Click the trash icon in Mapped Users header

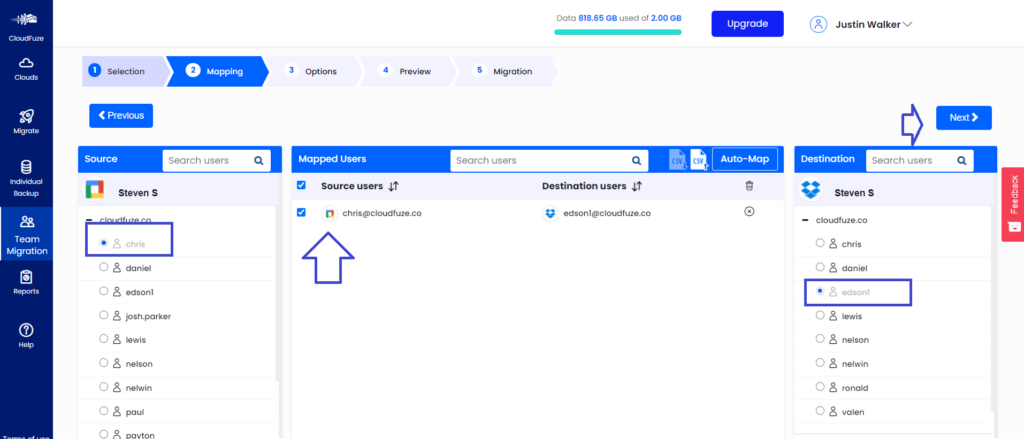click(x=750, y=186)
